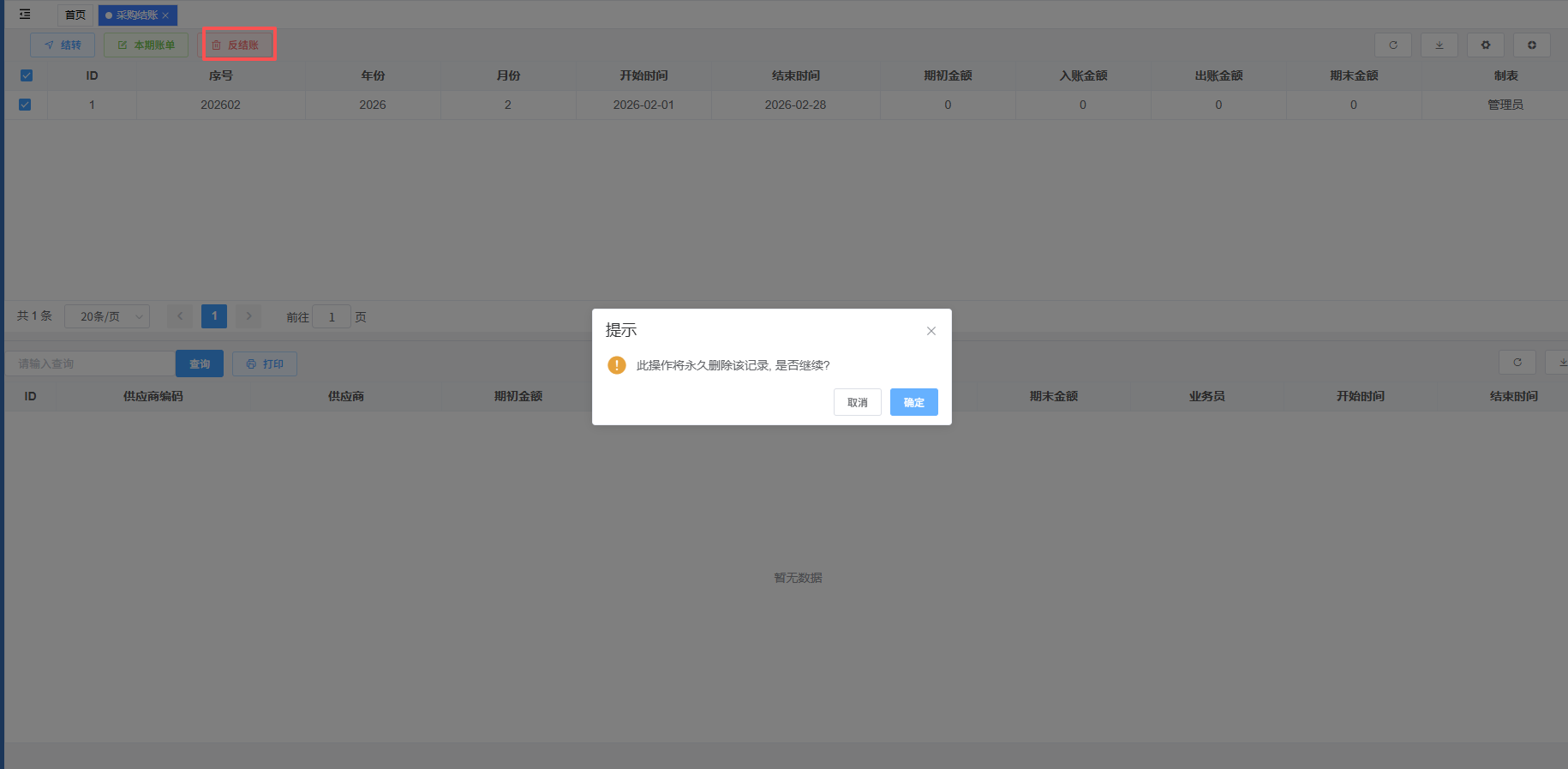This screenshot has width=1568, height=769.
Task: Cancel the prompt with 取消 button
Action: tap(857, 402)
